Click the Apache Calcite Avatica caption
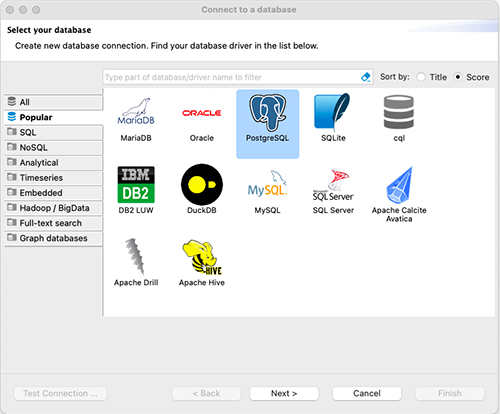The image size is (500, 414). tap(399, 214)
